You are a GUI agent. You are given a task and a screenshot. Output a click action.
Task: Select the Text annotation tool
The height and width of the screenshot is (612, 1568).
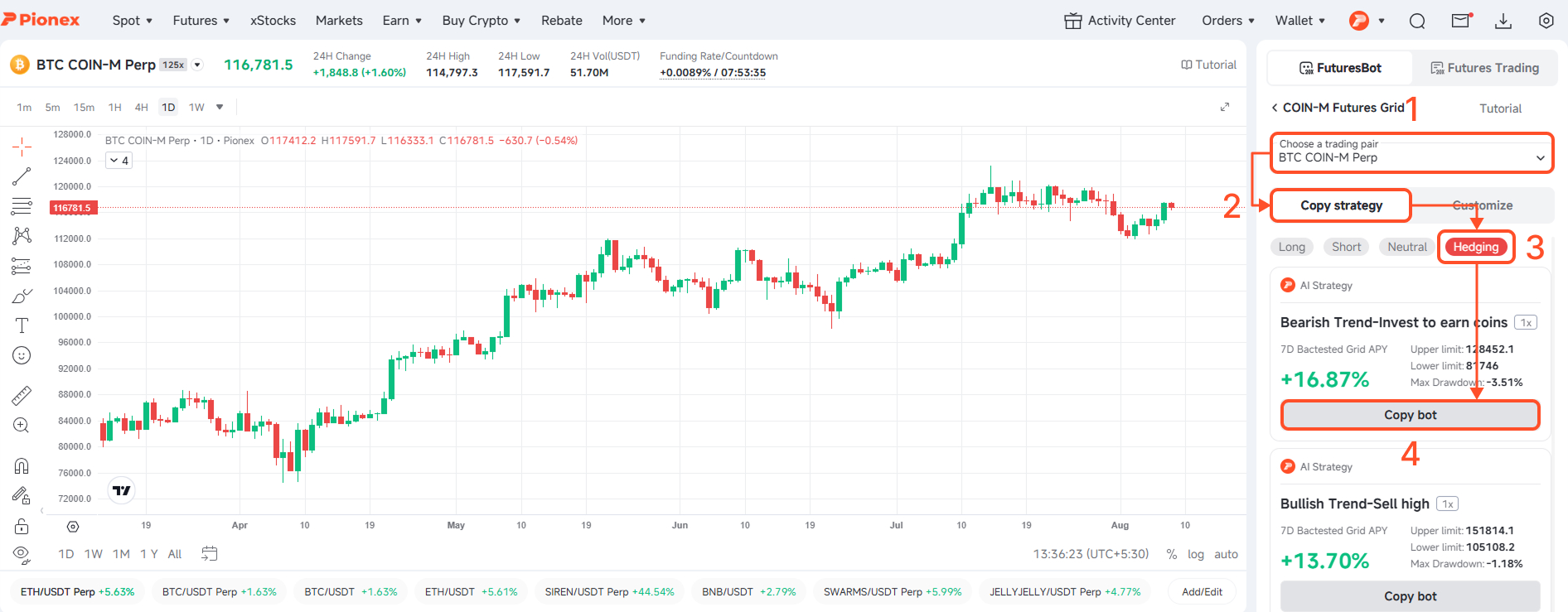pos(22,325)
